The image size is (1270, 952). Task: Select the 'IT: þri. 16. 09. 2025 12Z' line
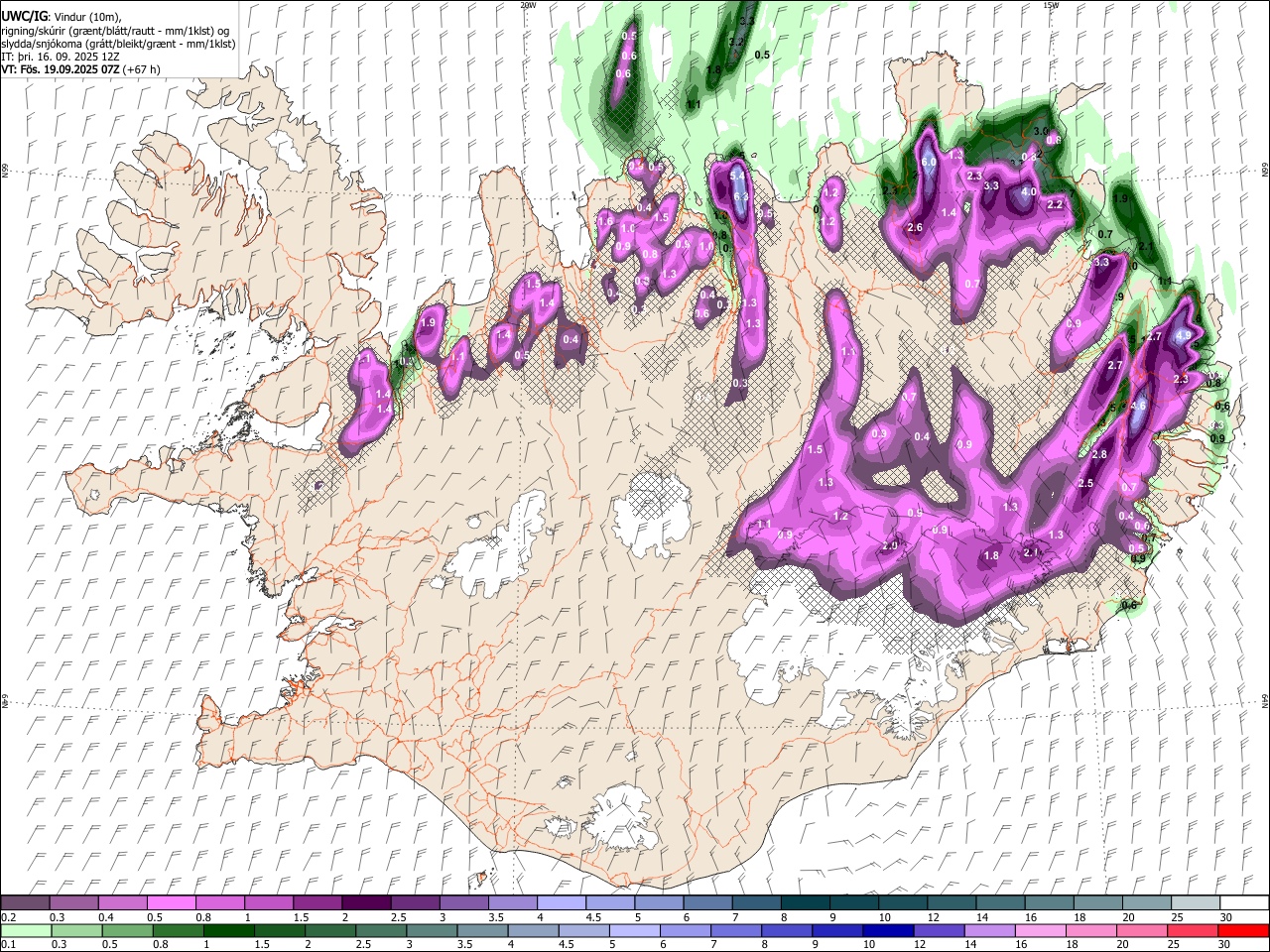[61, 57]
